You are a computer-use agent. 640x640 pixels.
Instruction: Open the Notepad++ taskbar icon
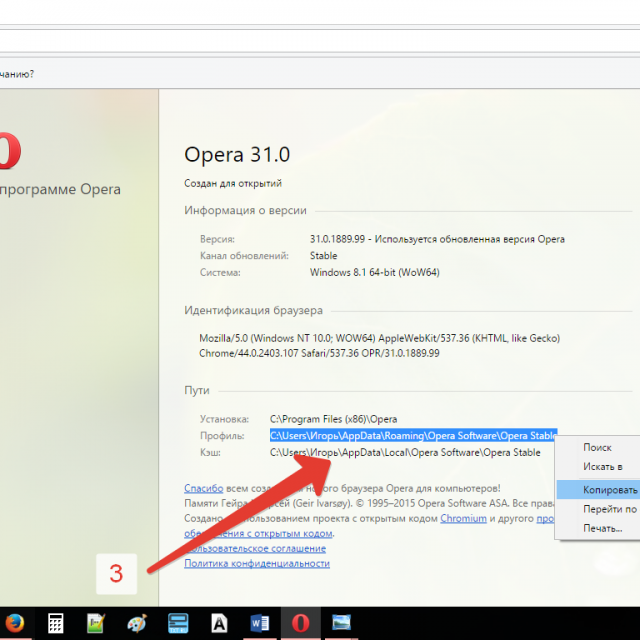pyautogui.click(x=96, y=623)
